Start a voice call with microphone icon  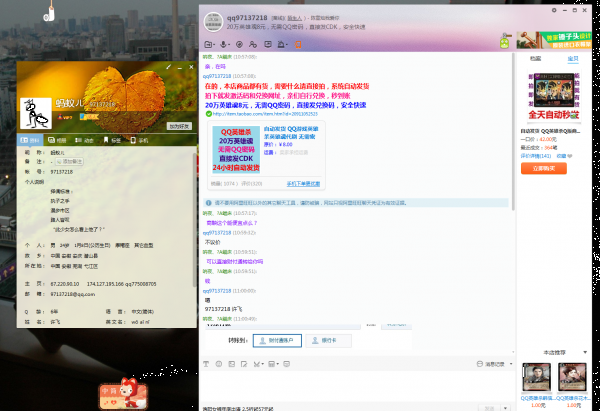pyautogui.click(x=223, y=45)
